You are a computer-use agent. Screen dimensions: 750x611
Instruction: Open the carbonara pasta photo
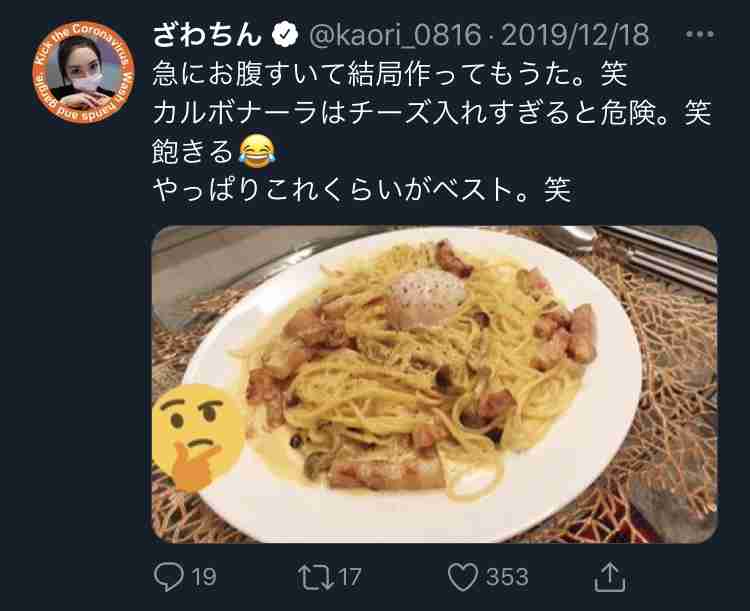tap(434, 384)
